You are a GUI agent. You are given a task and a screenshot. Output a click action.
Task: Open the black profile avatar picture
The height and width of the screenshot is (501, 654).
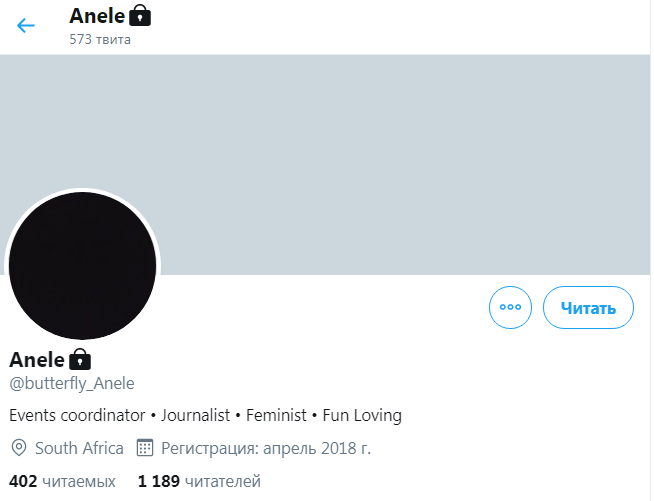pyautogui.click(x=82, y=265)
